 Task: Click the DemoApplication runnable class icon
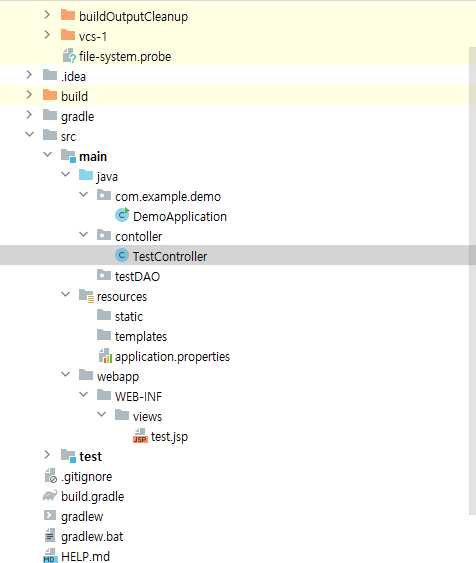click(122, 215)
